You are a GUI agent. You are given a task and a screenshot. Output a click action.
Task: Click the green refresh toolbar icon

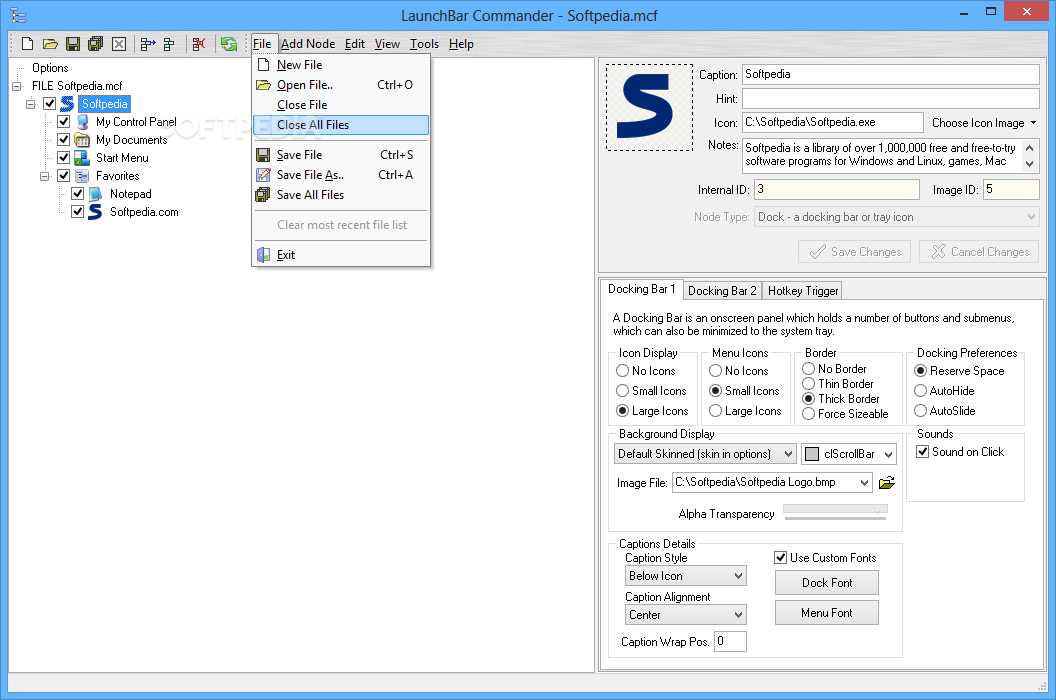pos(229,44)
